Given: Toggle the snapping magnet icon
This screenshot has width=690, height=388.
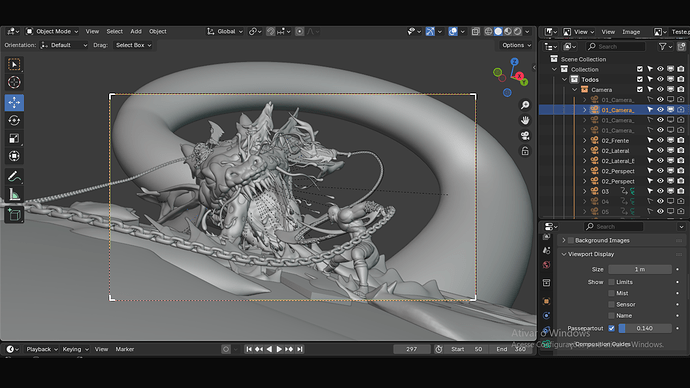Looking at the screenshot, I should pos(271,32).
